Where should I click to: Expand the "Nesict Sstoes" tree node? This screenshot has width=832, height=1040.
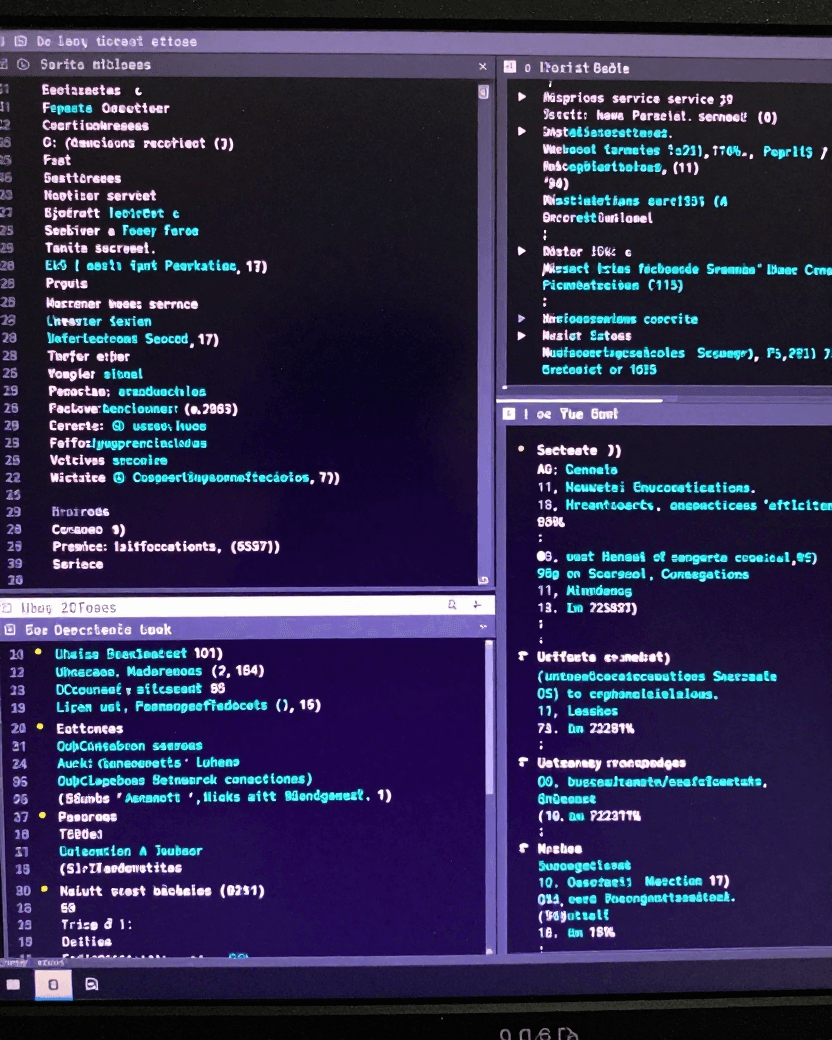(522, 336)
